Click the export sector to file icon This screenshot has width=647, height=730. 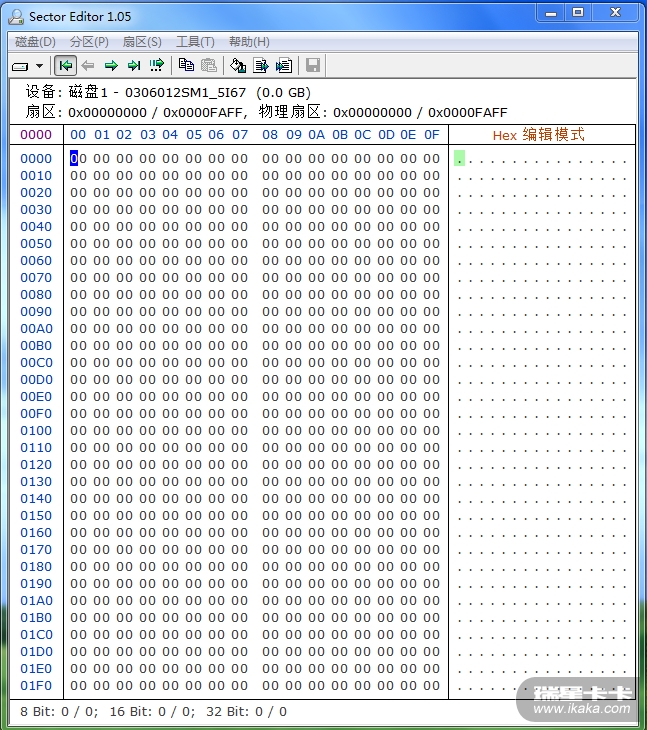(x=261, y=65)
